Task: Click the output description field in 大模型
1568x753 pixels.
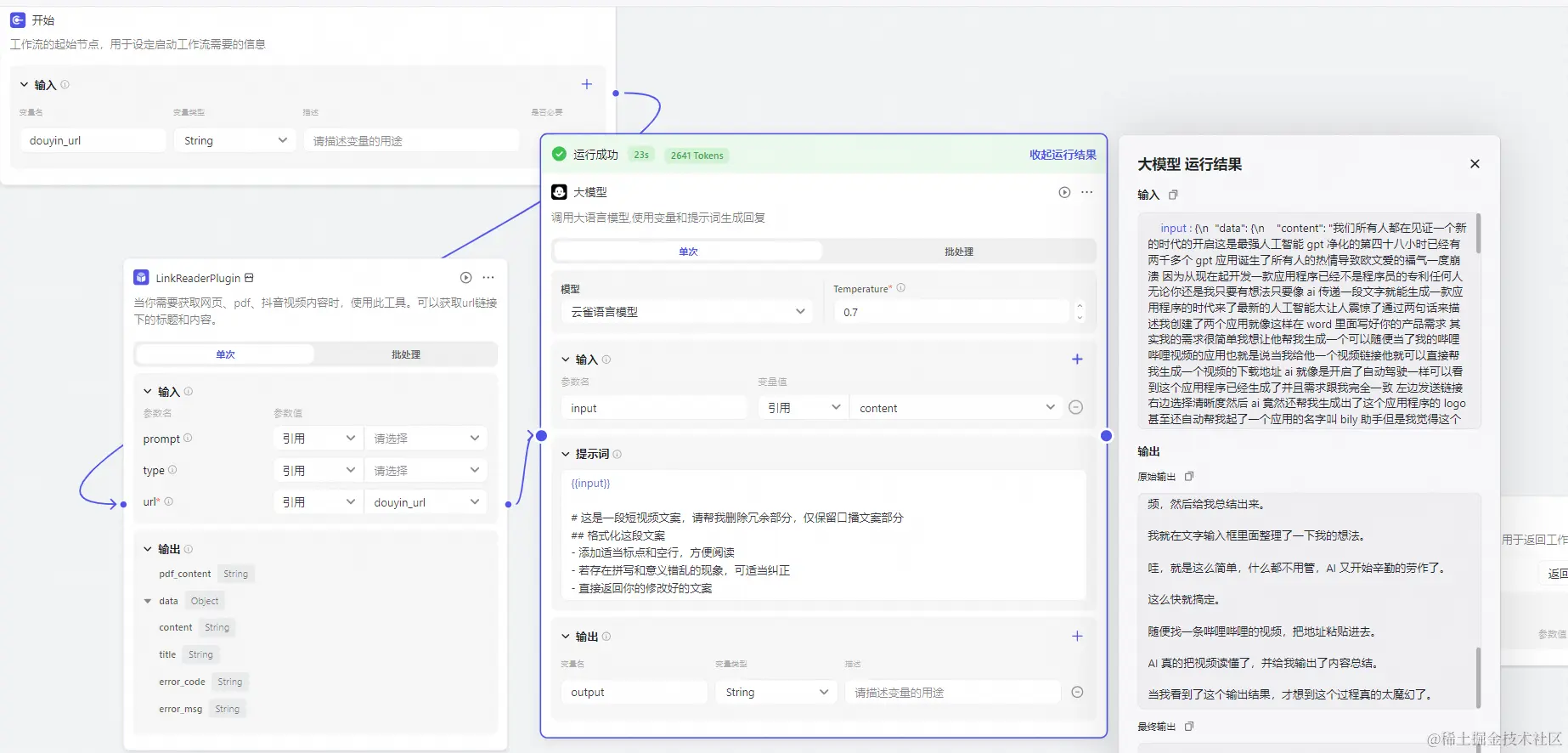Action: [952, 693]
